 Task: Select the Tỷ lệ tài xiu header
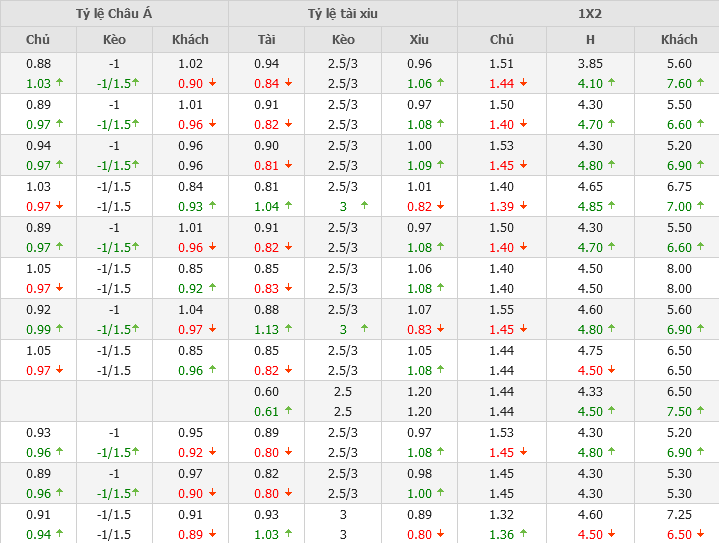pos(343,14)
